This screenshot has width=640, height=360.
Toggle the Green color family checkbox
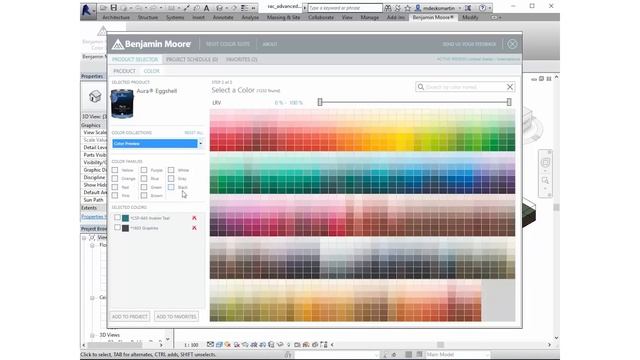point(144,187)
